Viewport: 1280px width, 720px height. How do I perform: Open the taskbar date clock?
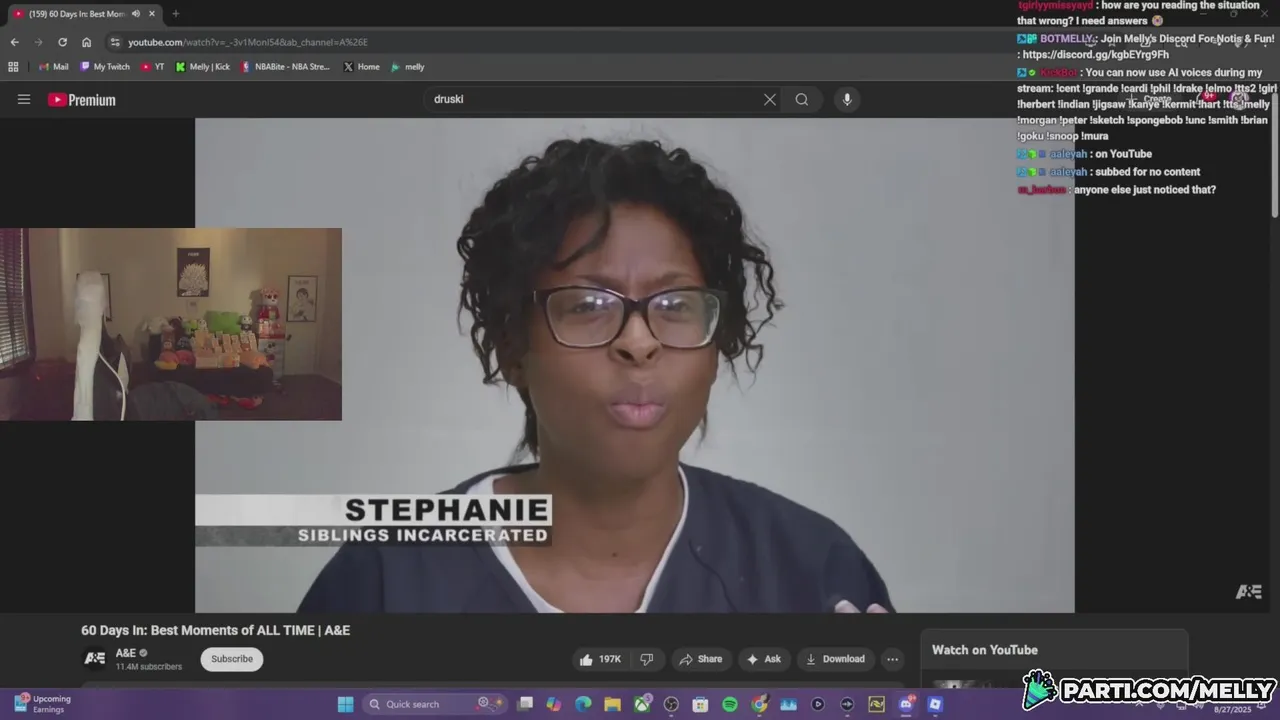(1233, 709)
